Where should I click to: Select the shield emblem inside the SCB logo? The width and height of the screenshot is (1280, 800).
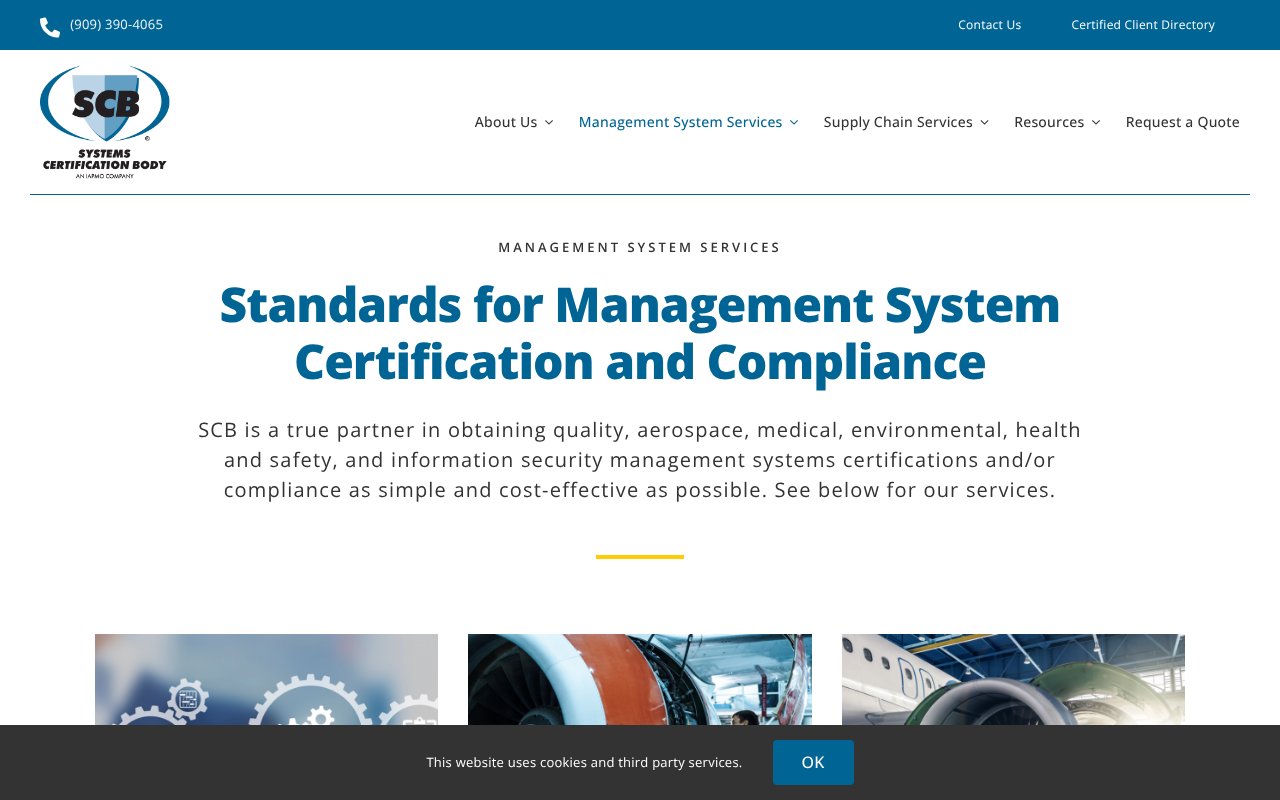104,105
